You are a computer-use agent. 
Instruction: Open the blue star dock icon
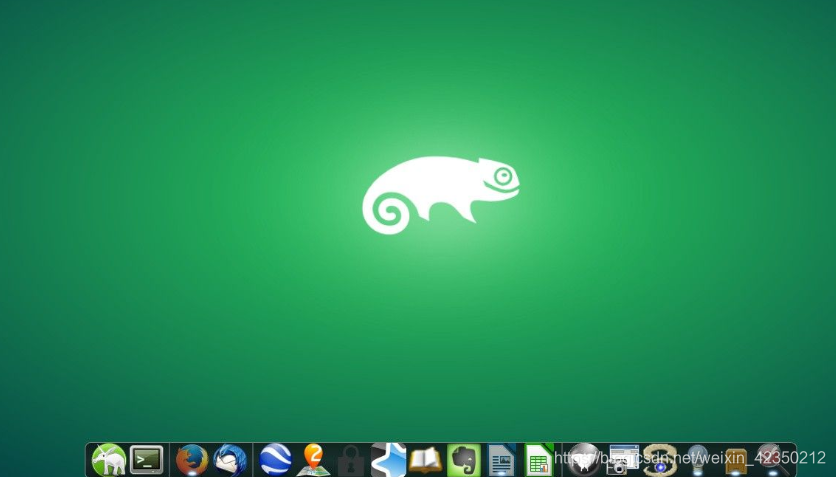coord(389,459)
